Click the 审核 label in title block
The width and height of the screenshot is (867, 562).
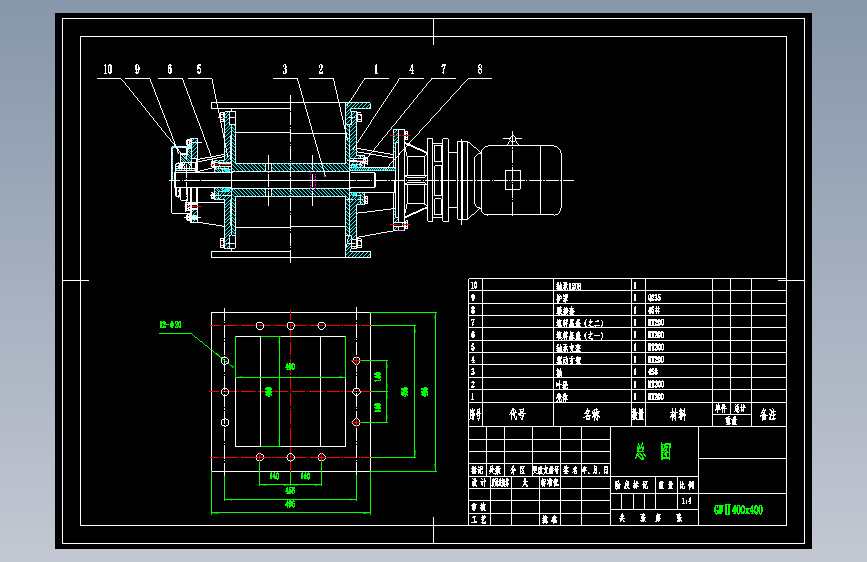[478, 507]
